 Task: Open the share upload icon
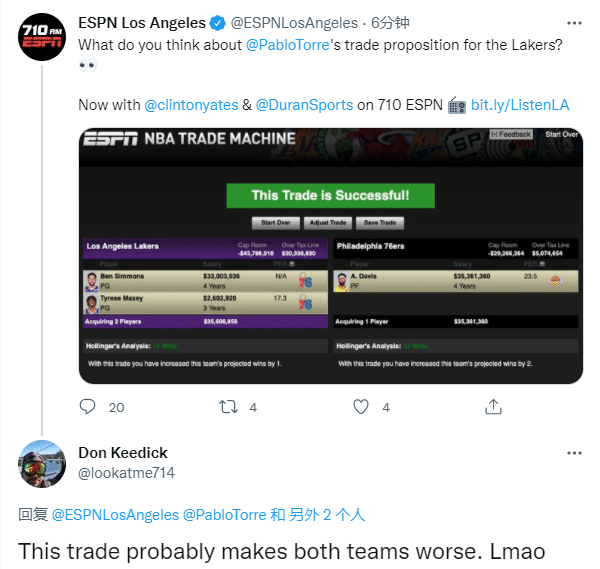tap(493, 406)
